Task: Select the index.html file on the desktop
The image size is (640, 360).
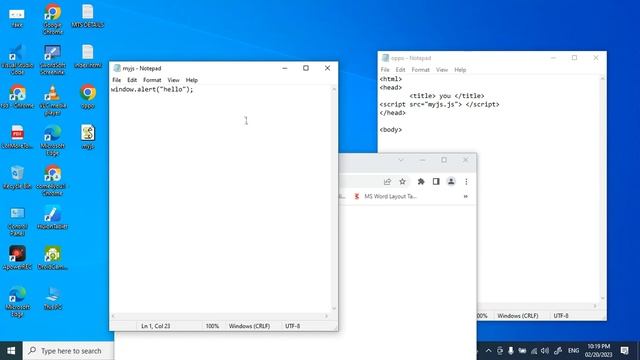Action: point(87,56)
